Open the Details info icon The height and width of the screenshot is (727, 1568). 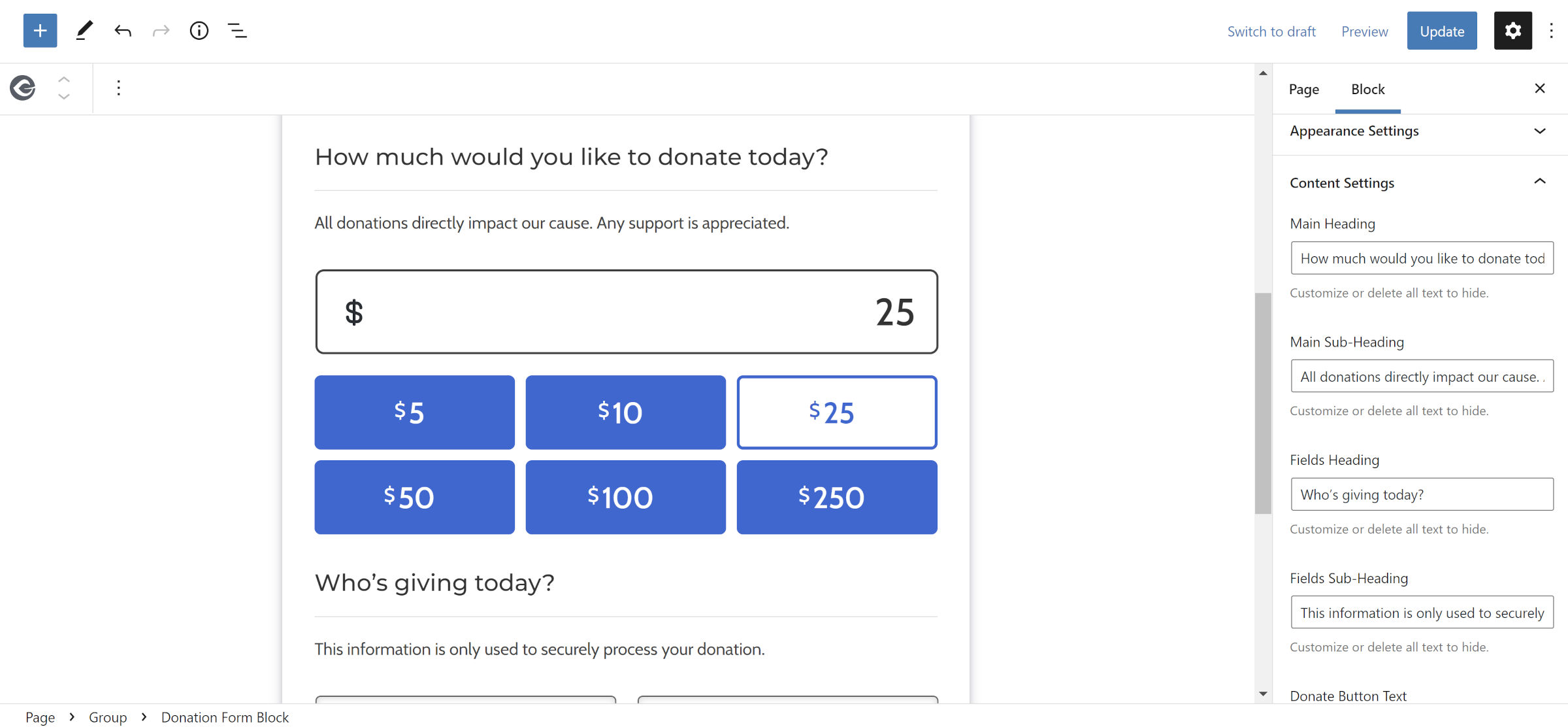(x=199, y=31)
